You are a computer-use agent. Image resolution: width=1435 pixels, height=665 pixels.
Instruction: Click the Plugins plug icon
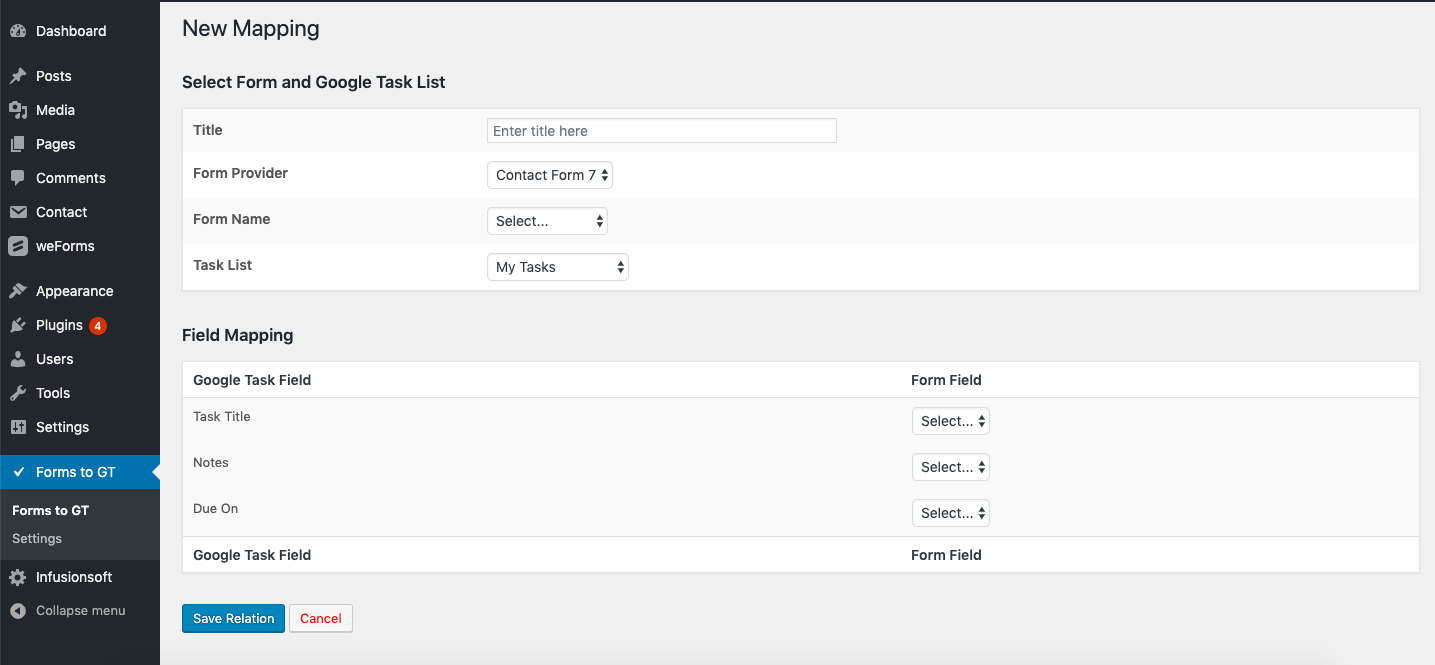click(x=18, y=325)
